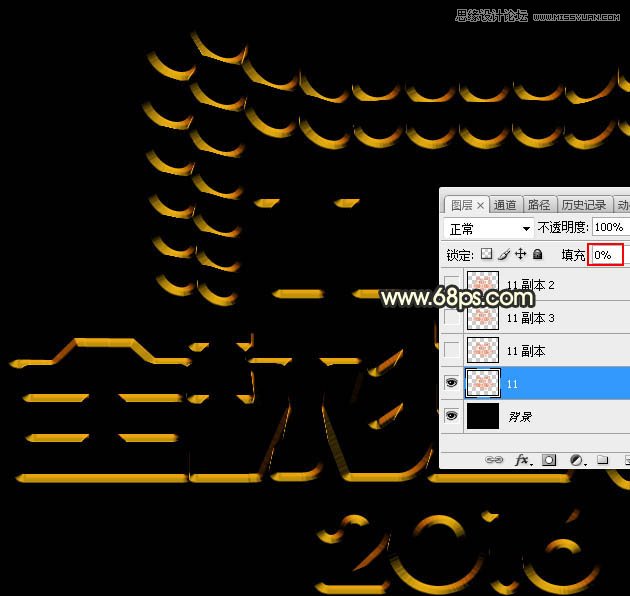
Task: Open the 正常 blend mode dropdown
Action: (489, 229)
